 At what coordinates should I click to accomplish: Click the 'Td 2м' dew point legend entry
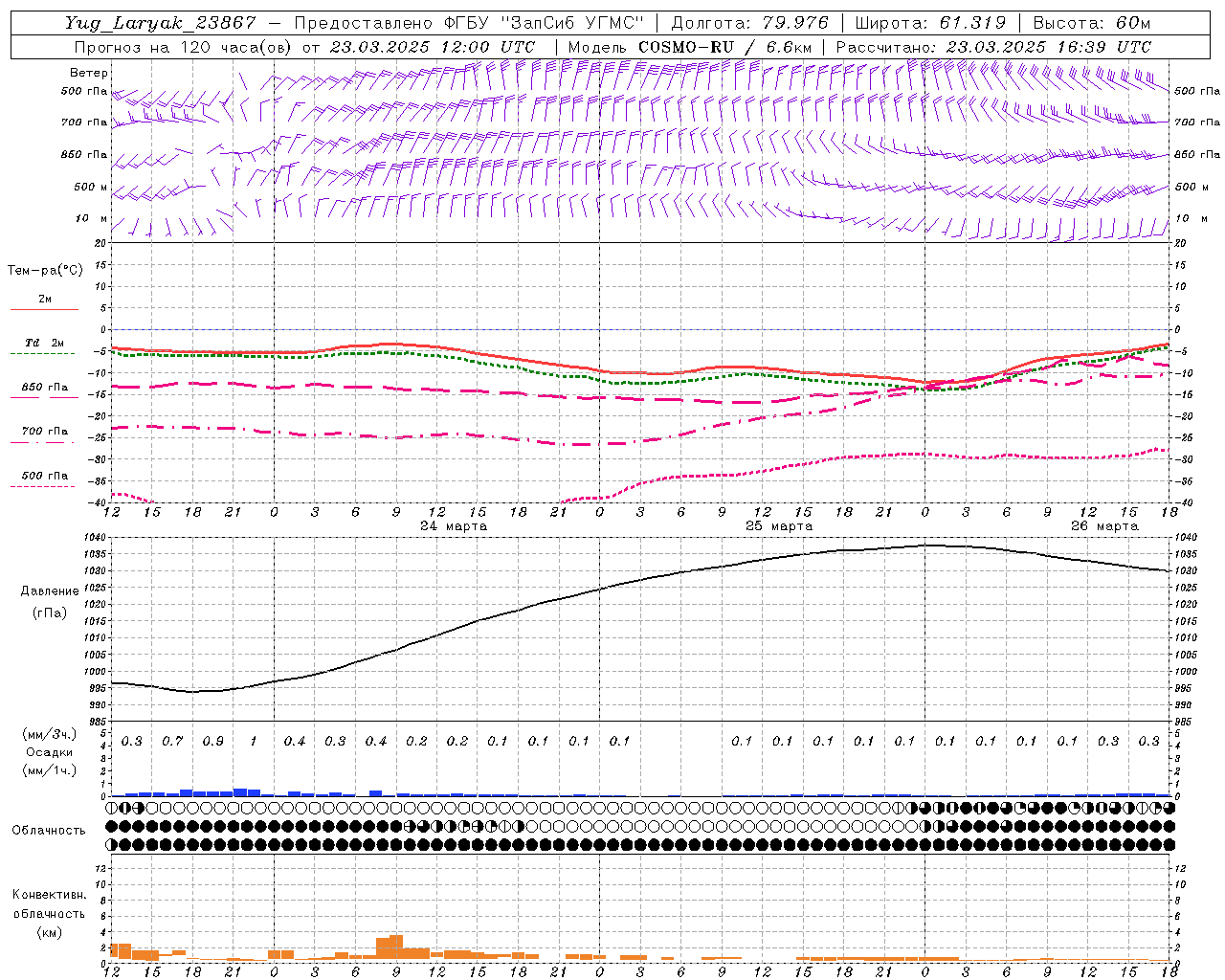tap(45, 343)
